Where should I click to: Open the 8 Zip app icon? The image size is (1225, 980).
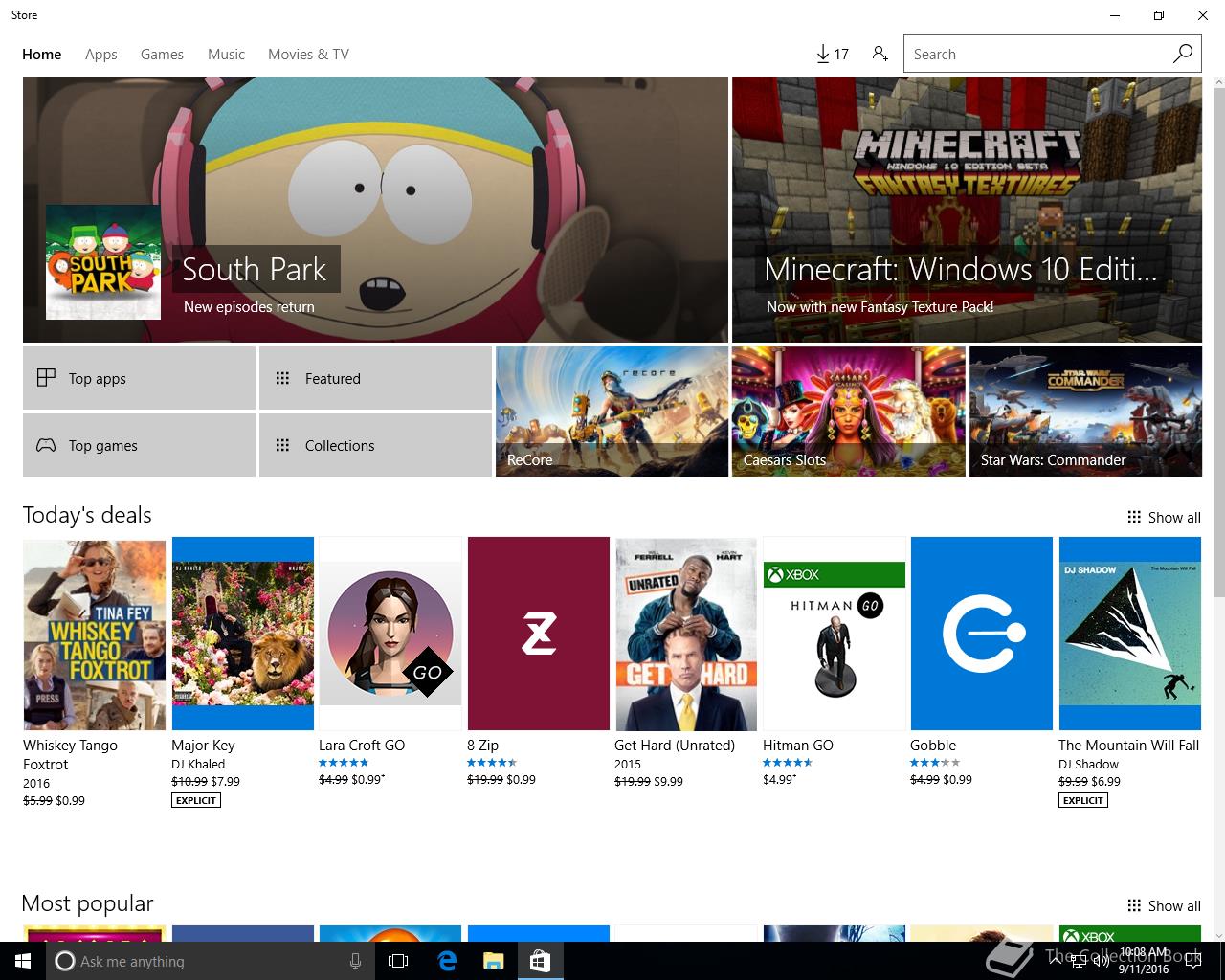click(538, 635)
